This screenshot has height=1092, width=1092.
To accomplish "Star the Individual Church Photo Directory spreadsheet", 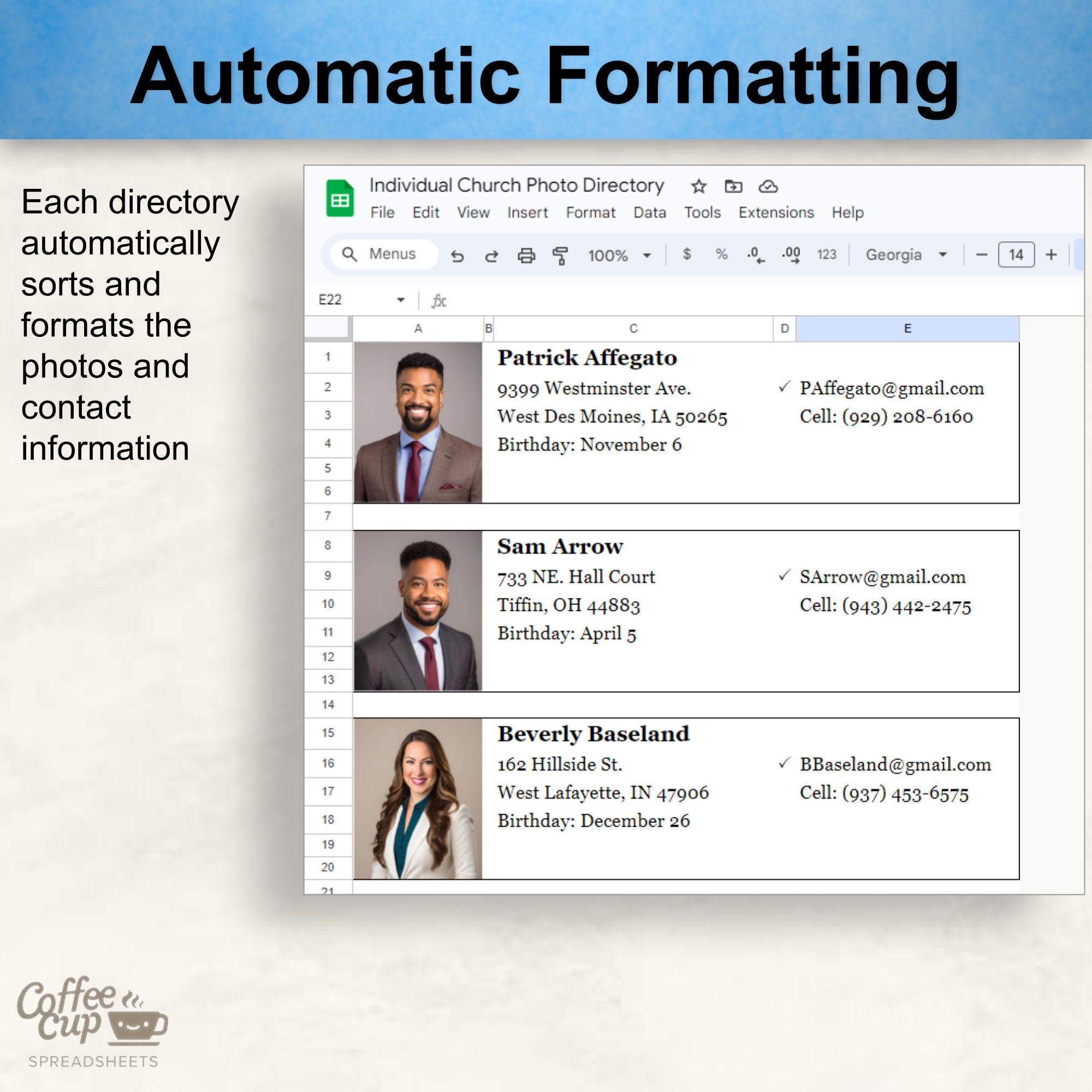I will tap(699, 187).
